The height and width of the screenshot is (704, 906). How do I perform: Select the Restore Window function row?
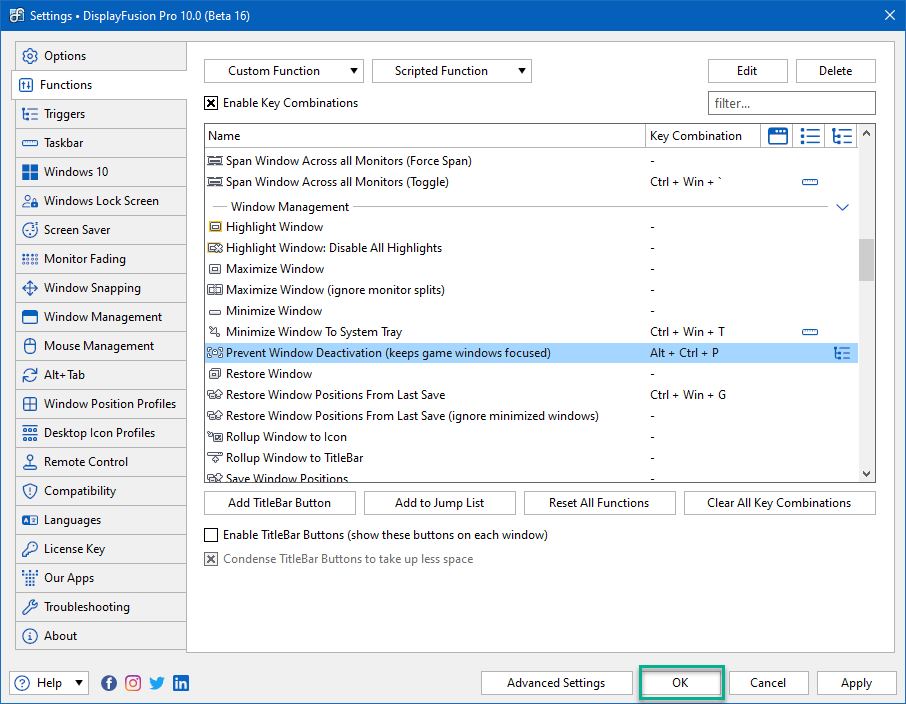click(x=531, y=374)
